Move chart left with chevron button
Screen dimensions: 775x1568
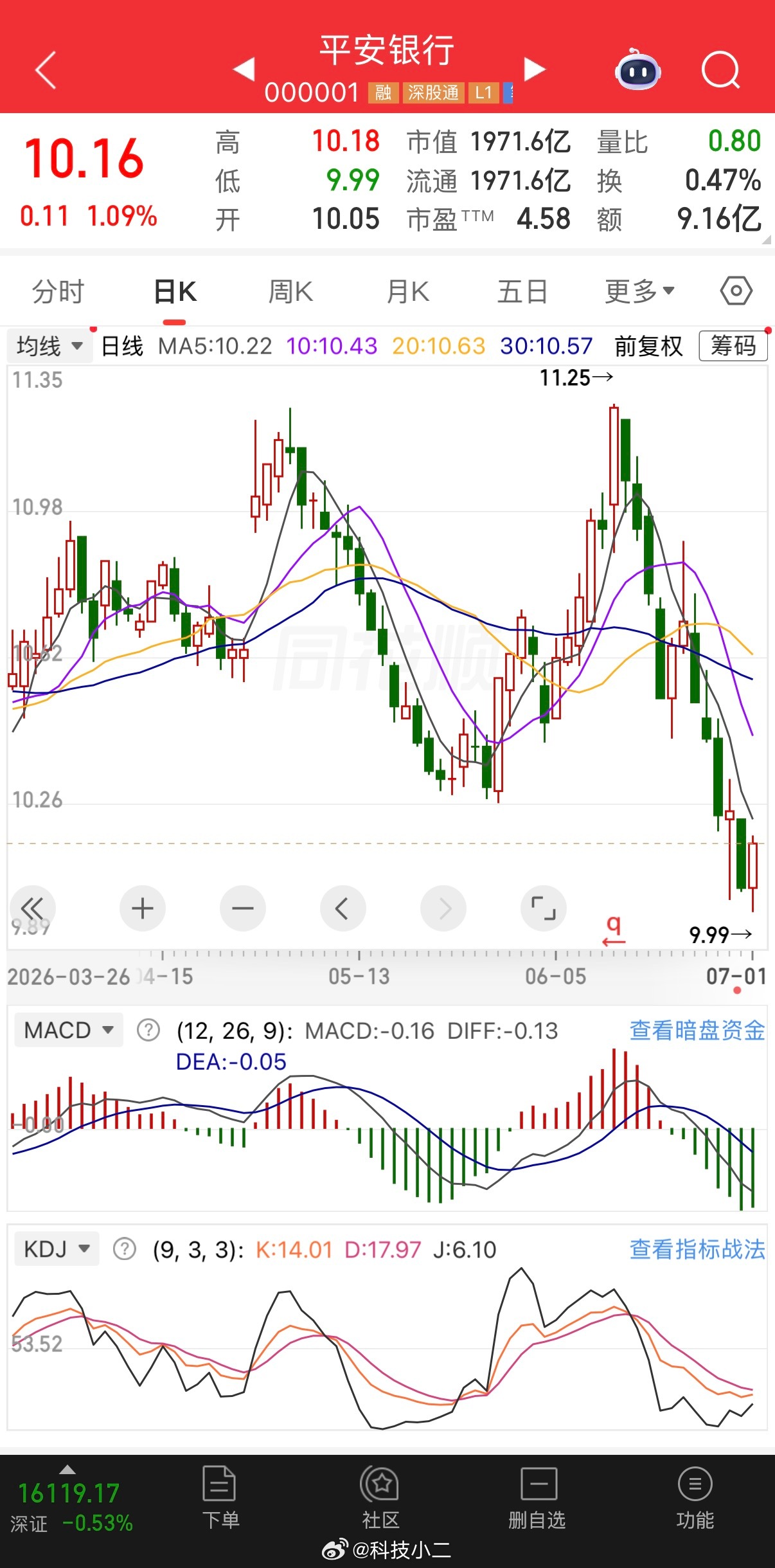[343, 908]
